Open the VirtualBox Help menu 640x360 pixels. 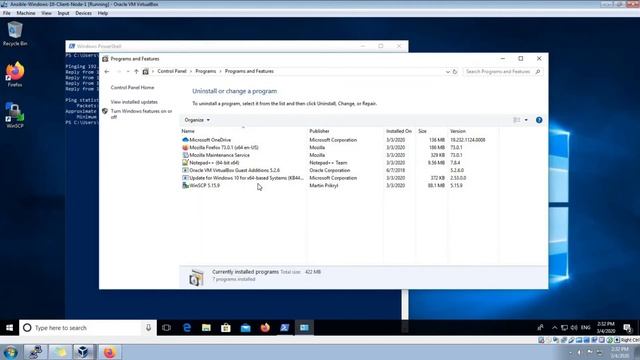click(102, 13)
